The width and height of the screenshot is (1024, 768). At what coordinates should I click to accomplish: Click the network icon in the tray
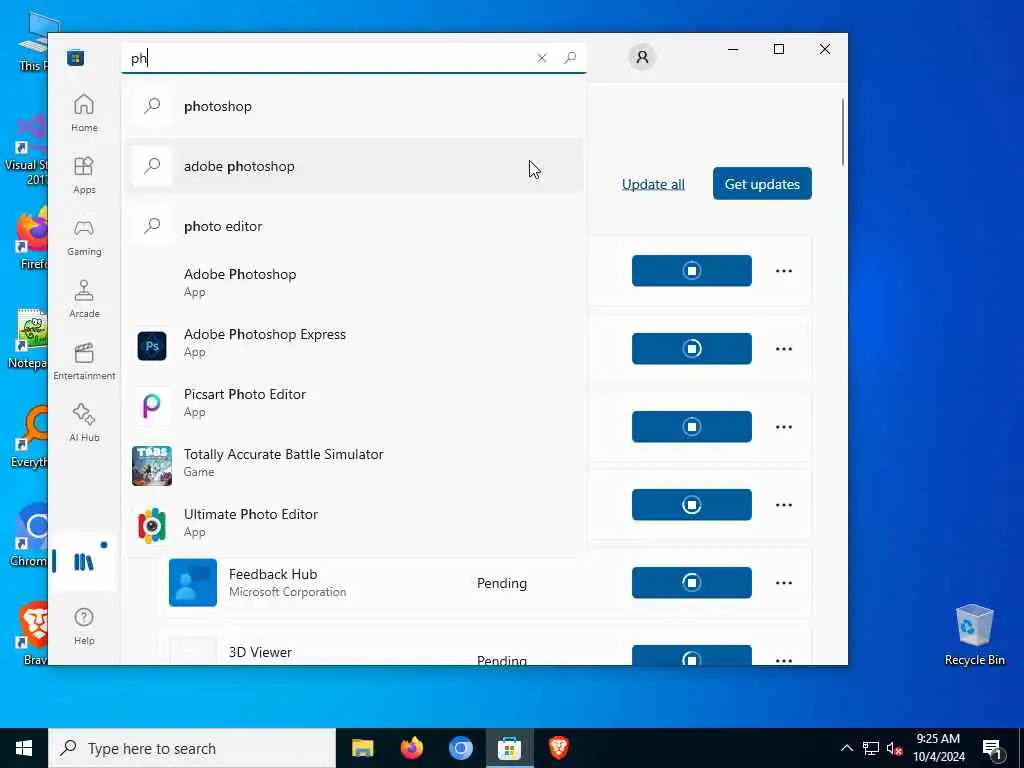871,748
